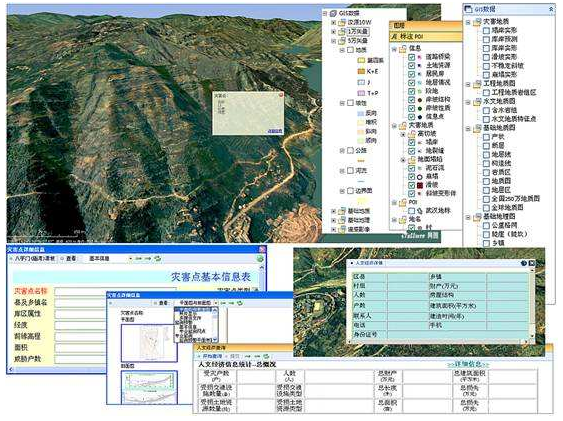Uncheck the 滑坡 layer checkbox
Viewport: 563px width, 421px height.
(x=411, y=186)
